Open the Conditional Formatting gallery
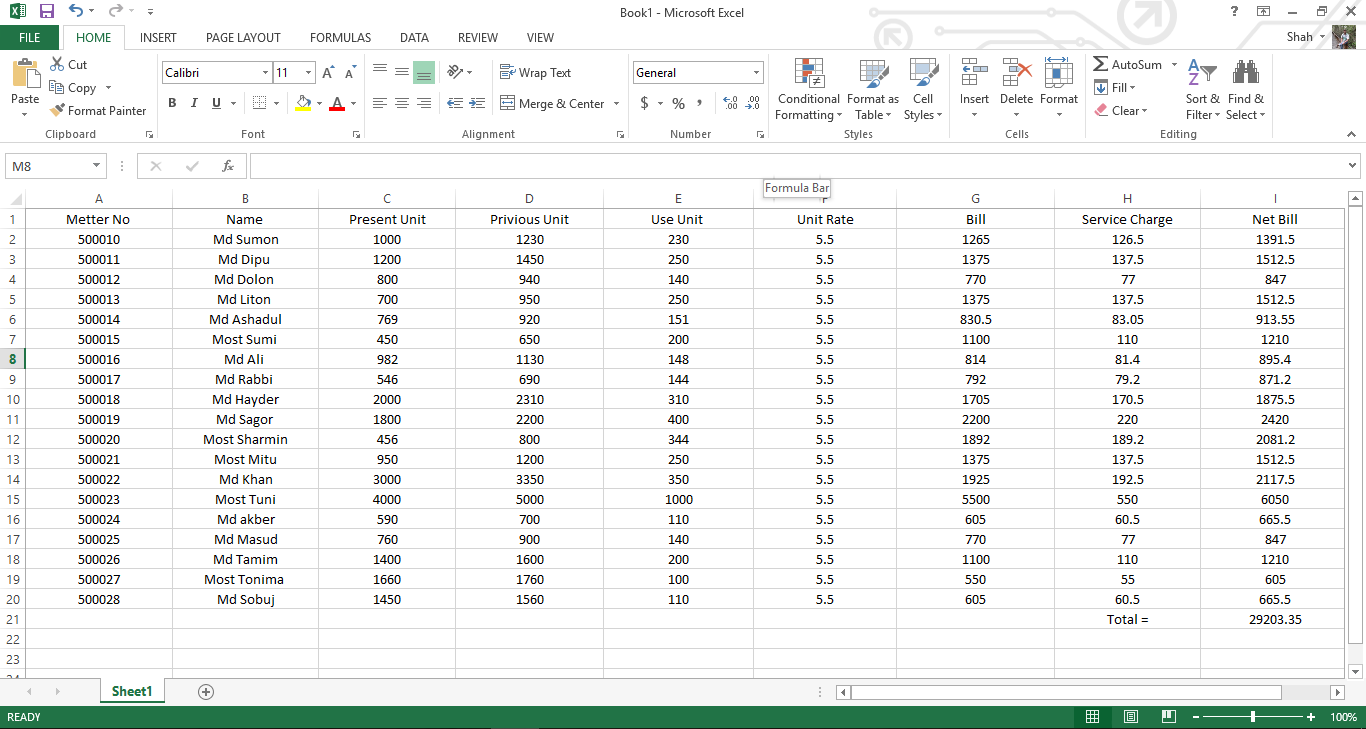This screenshot has width=1366, height=729. (808, 90)
